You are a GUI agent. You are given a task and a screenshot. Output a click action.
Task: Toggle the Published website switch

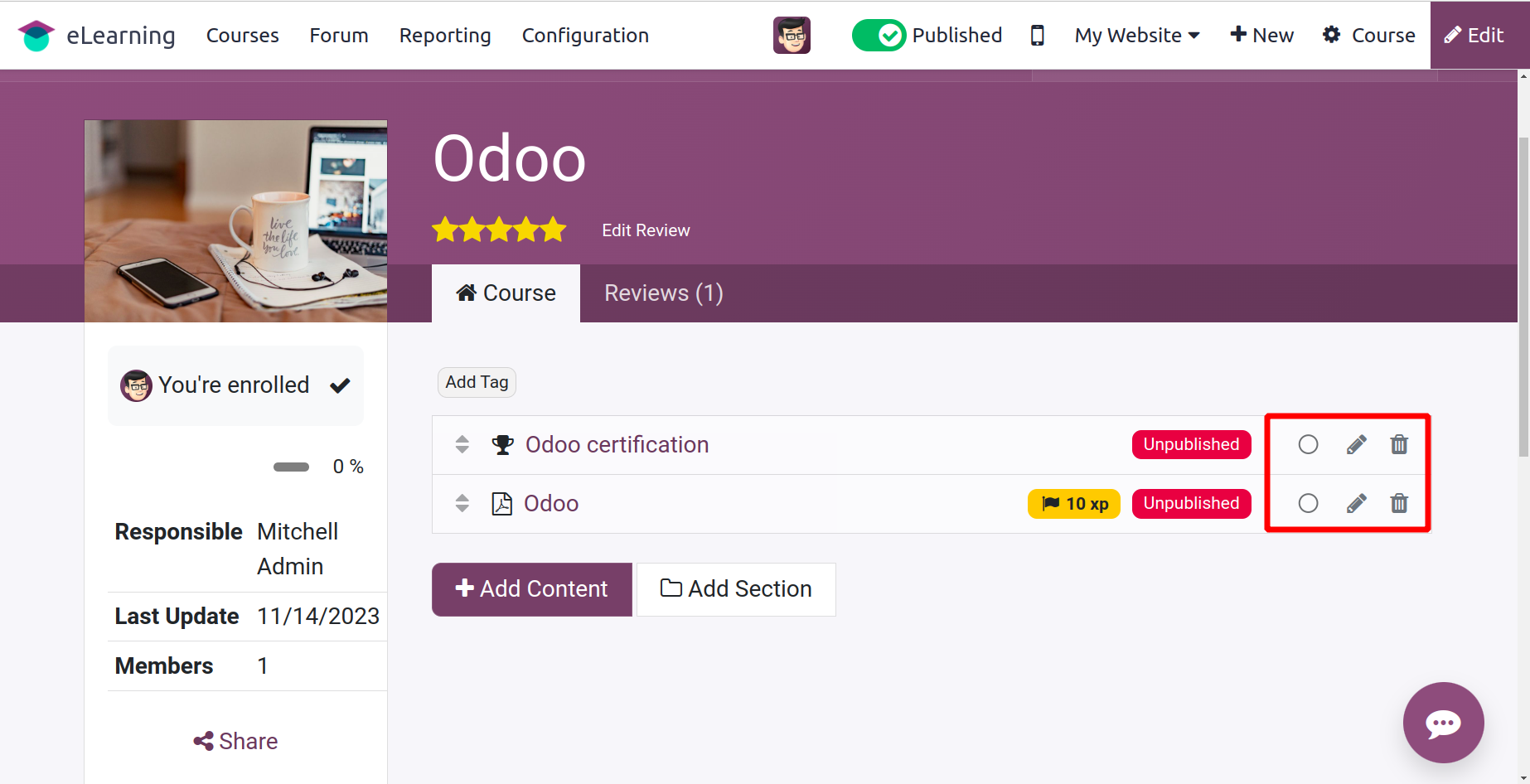[x=879, y=35]
